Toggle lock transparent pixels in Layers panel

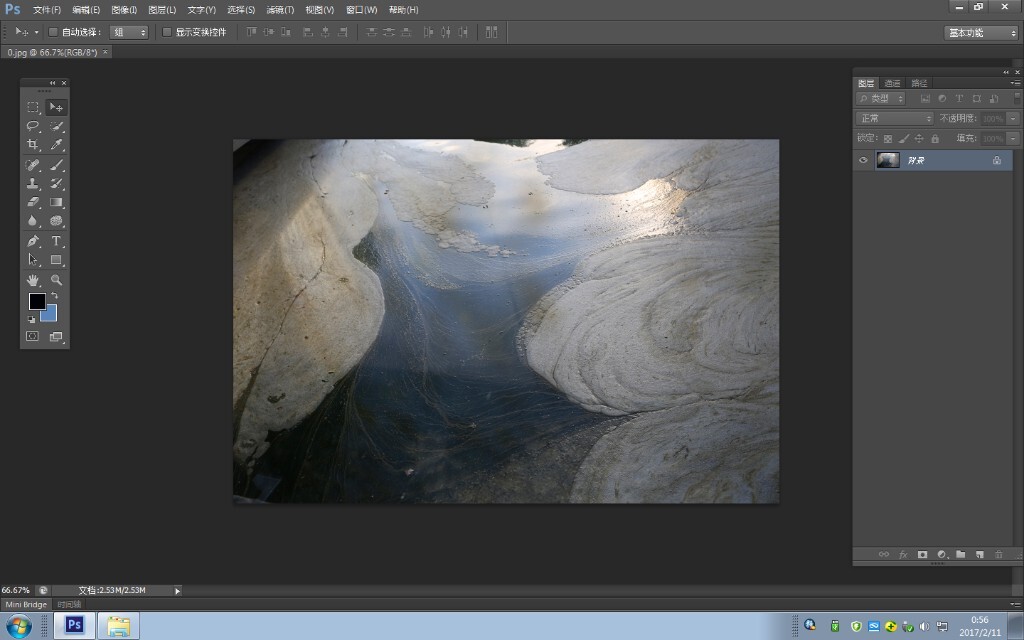888,138
